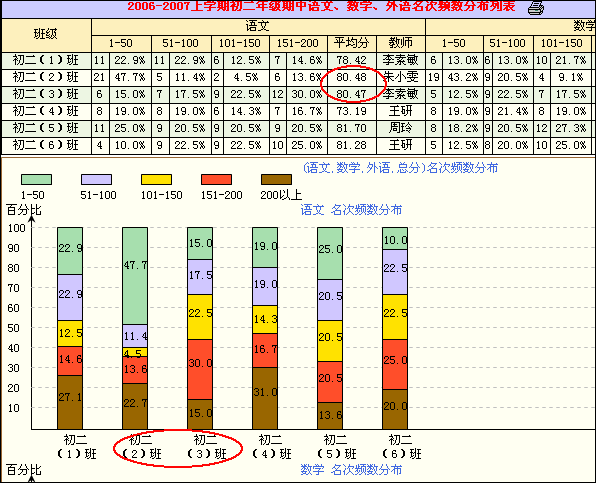This screenshot has height=483, width=596.
Task: Click the 教师 column header
Action: (401, 43)
